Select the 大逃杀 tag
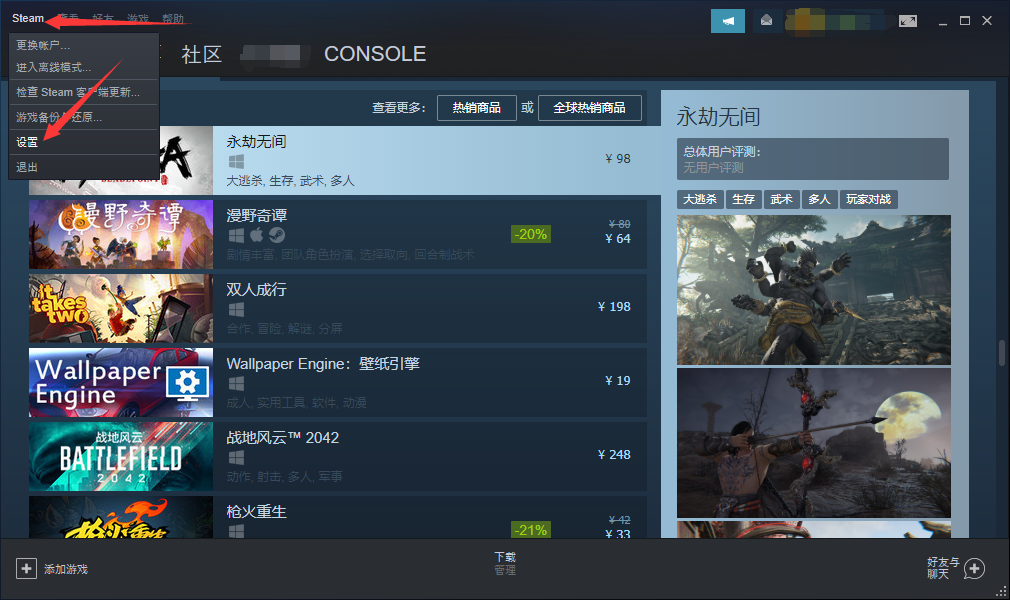The height and width of the screenshot is (600, 1010). [700, 200]
